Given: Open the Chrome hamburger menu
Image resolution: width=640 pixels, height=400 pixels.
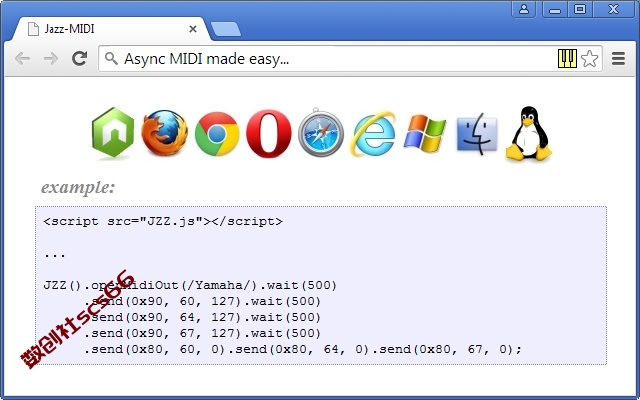Looking at the screenshot, I should [x=619, y=59].
